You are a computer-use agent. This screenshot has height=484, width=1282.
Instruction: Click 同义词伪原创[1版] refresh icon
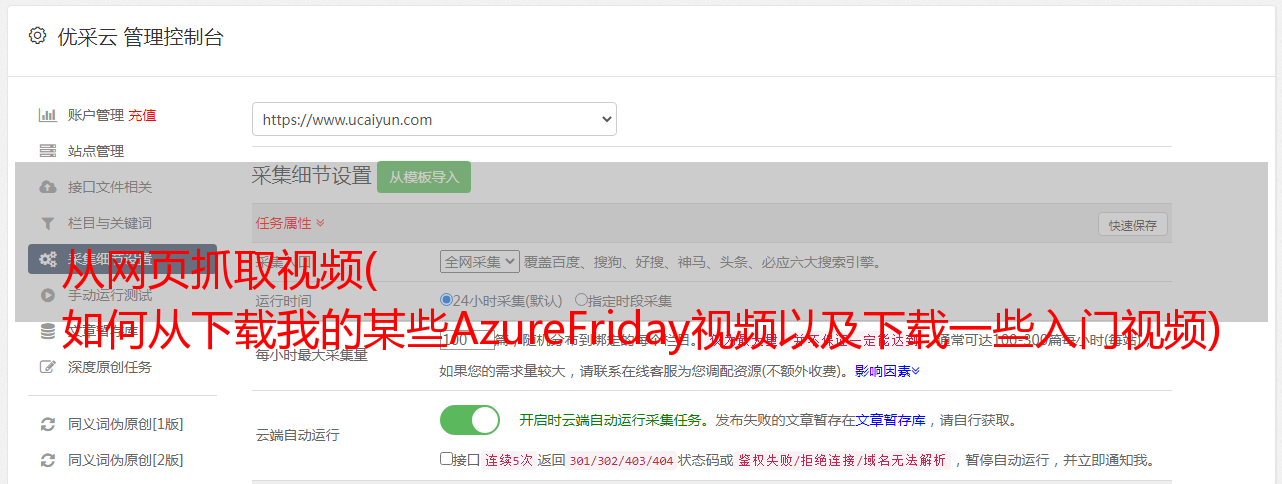pos(47,424)
